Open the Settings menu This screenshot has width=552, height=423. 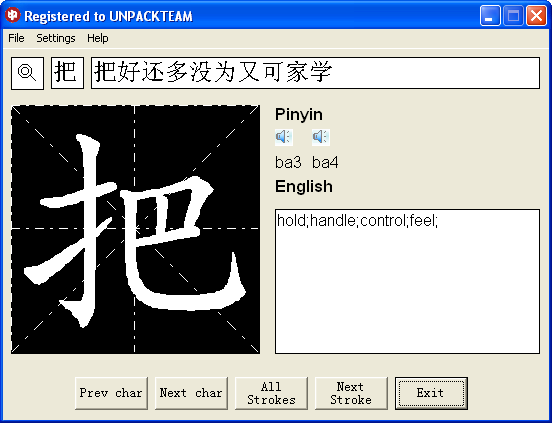[56, 38]
